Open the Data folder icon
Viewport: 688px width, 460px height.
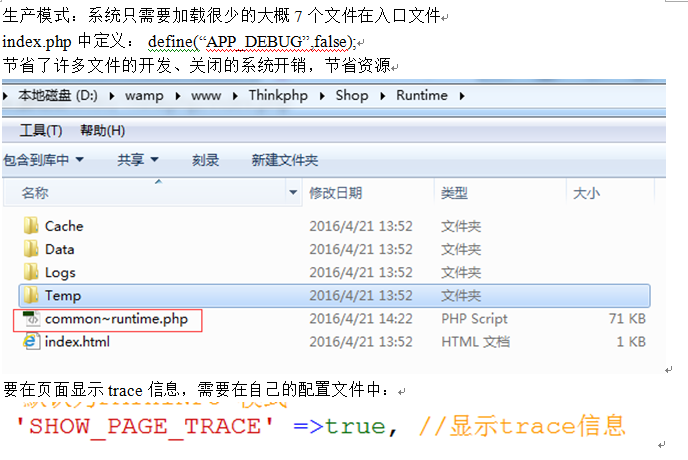click(x=31, y=249)
